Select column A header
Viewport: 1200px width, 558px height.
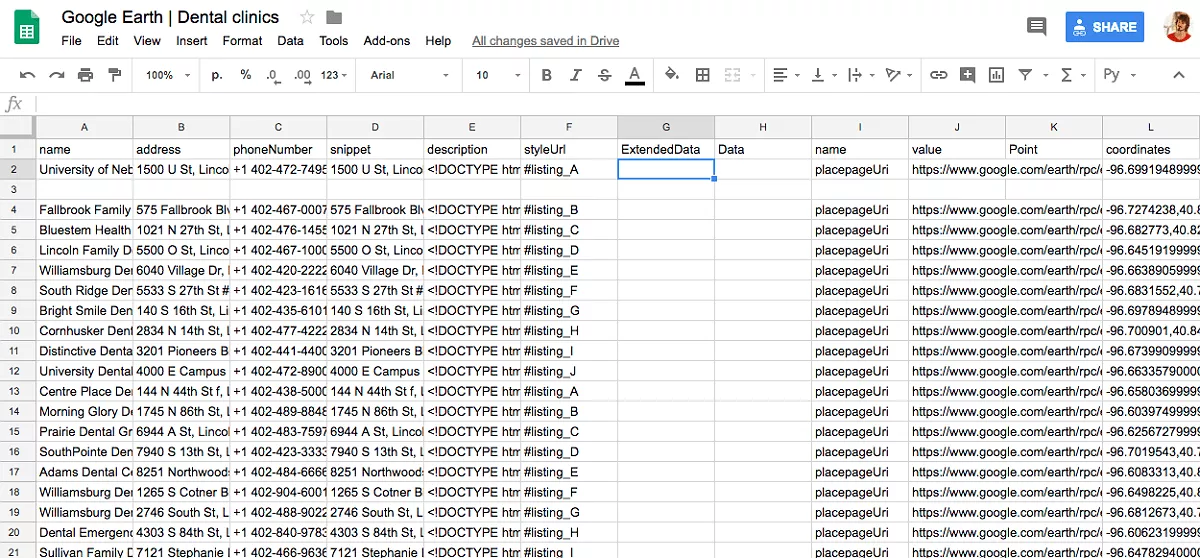point(84,127)
